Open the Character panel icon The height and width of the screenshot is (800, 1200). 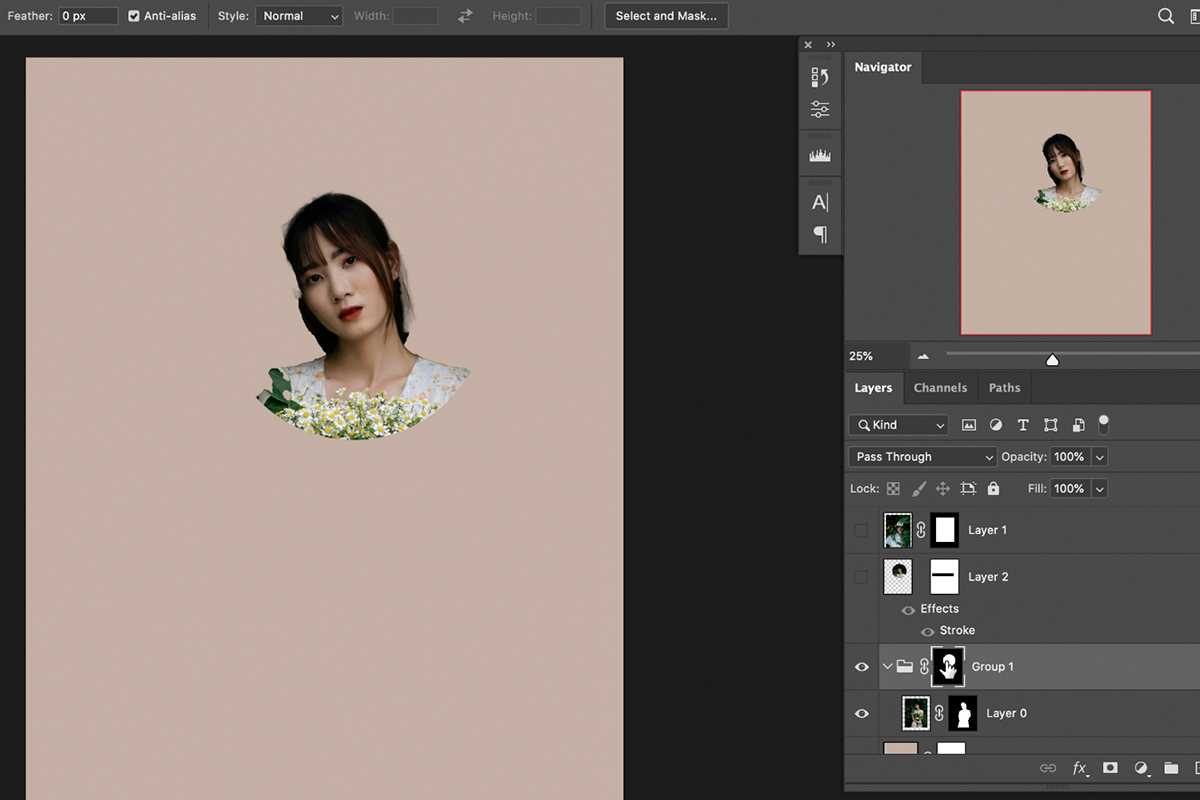pos(820,203)
